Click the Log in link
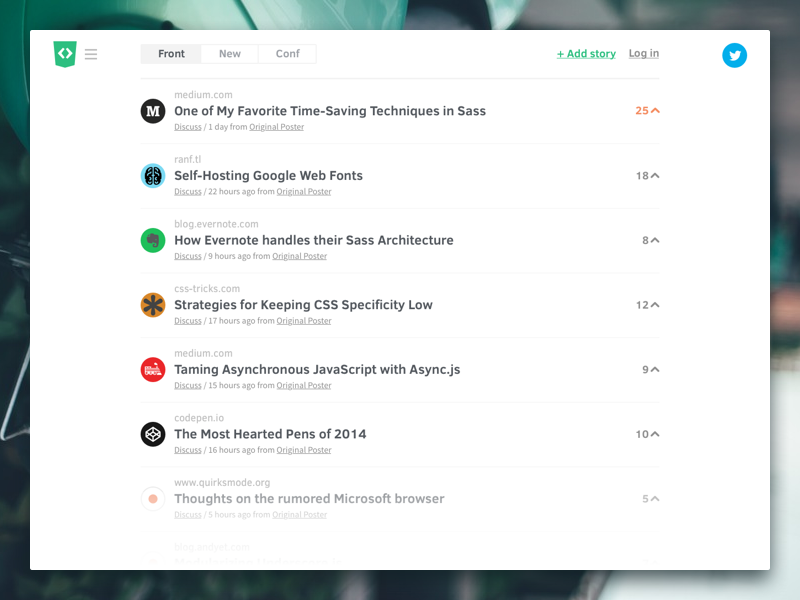 click(644, 54)
